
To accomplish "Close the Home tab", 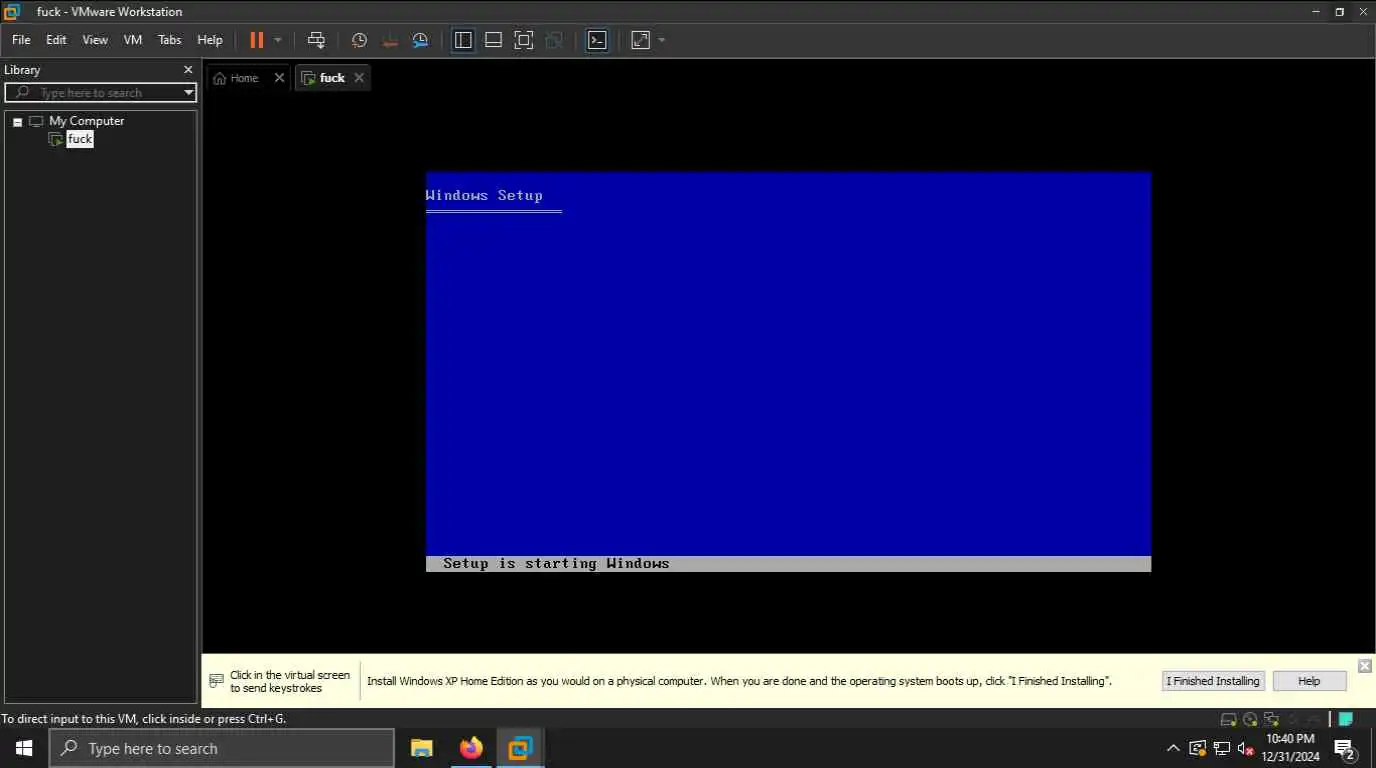I will coord(279,78).
